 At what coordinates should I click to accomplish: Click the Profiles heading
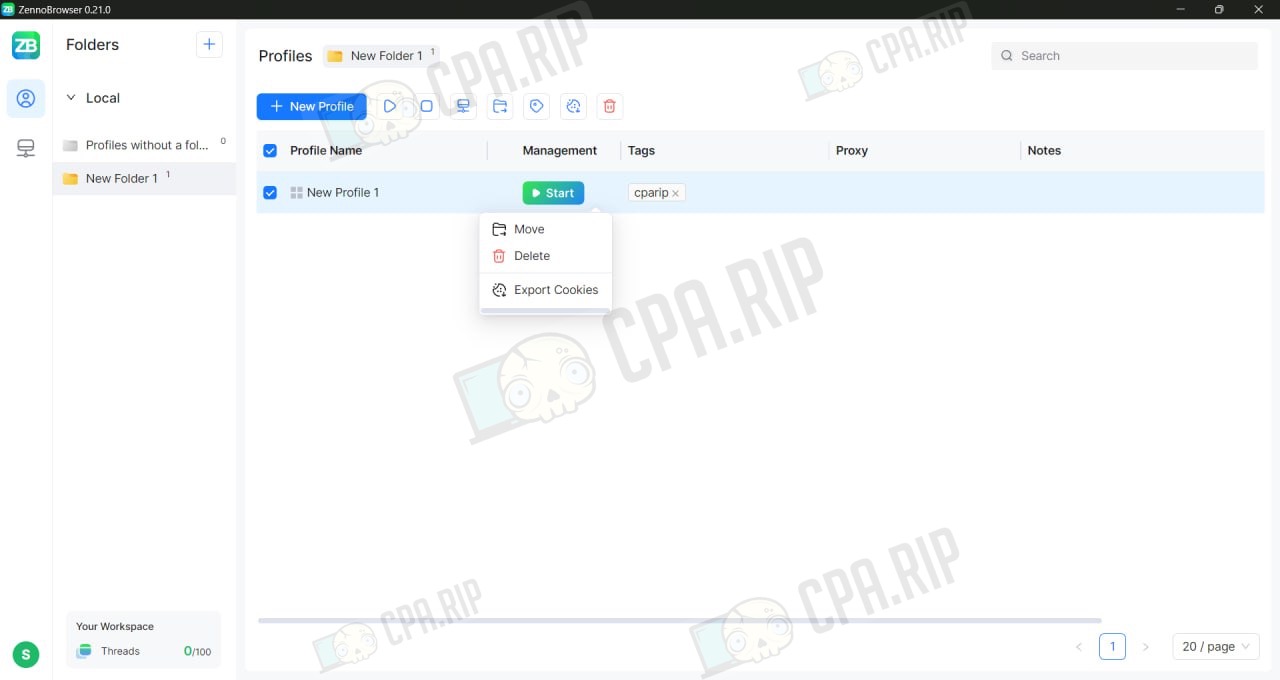285,56
